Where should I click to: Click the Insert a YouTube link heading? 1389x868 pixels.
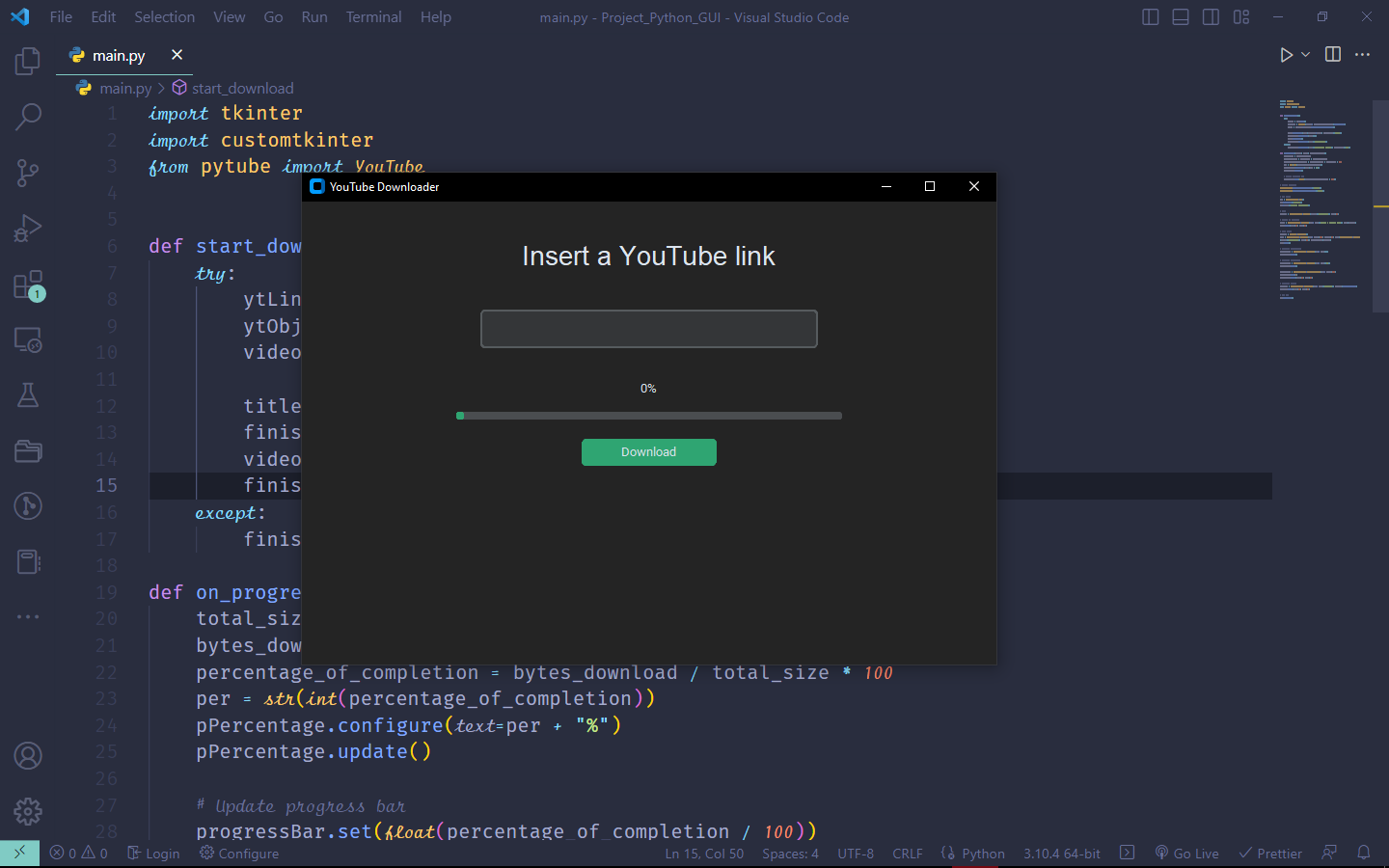648,257
